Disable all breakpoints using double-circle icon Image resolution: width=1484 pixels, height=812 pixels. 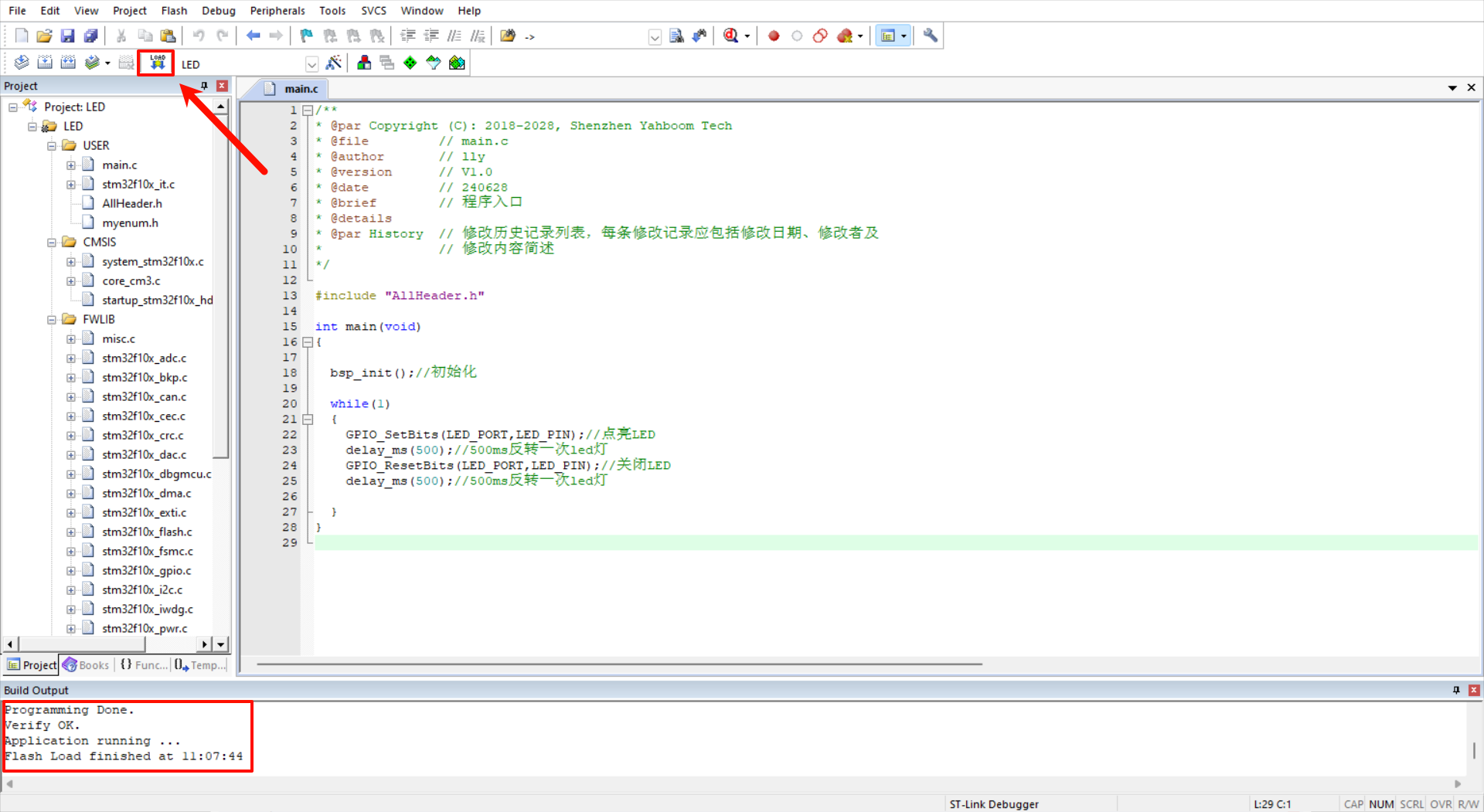click(820, 36)
